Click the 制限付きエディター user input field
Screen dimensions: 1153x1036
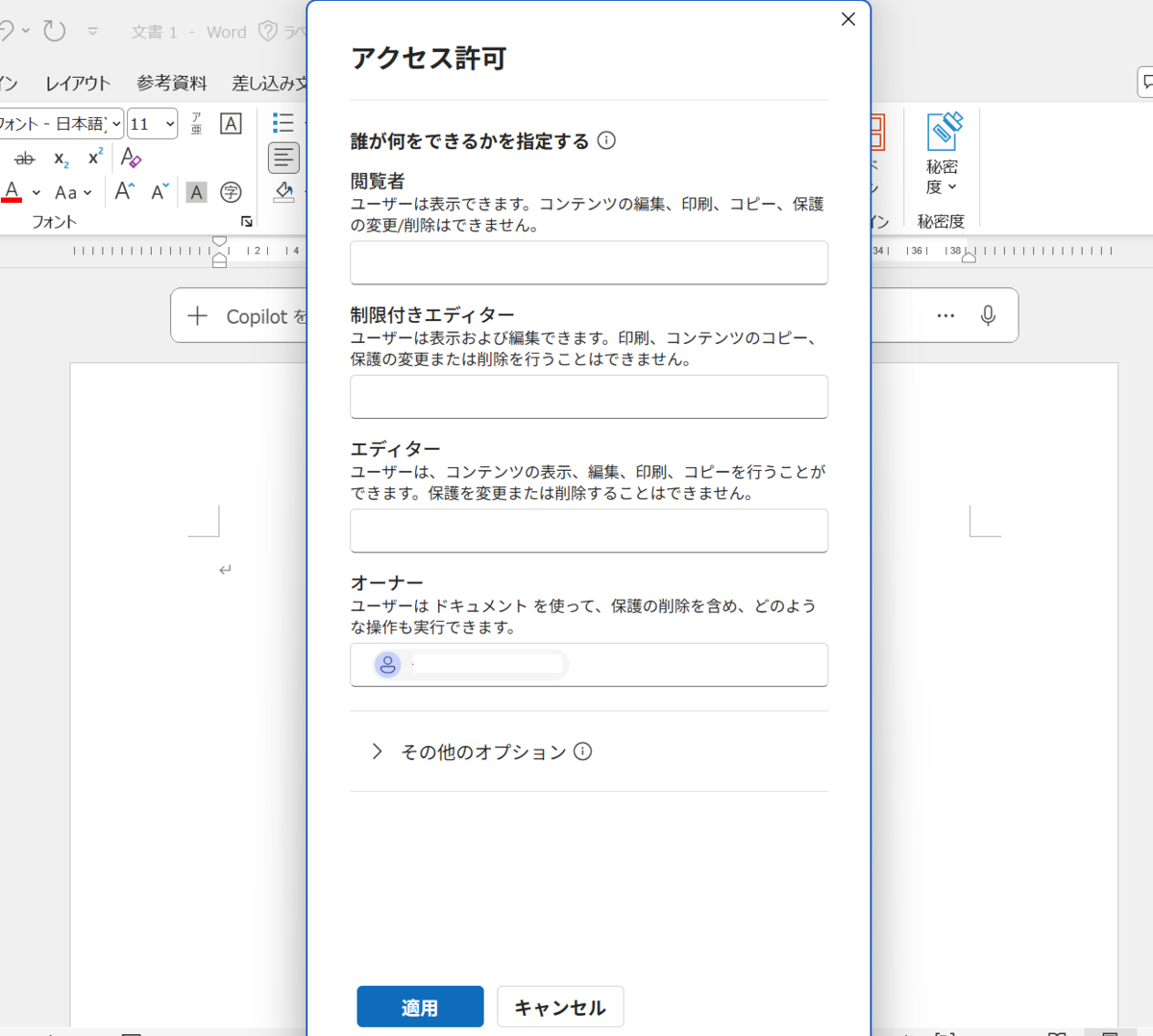[589, 397]
